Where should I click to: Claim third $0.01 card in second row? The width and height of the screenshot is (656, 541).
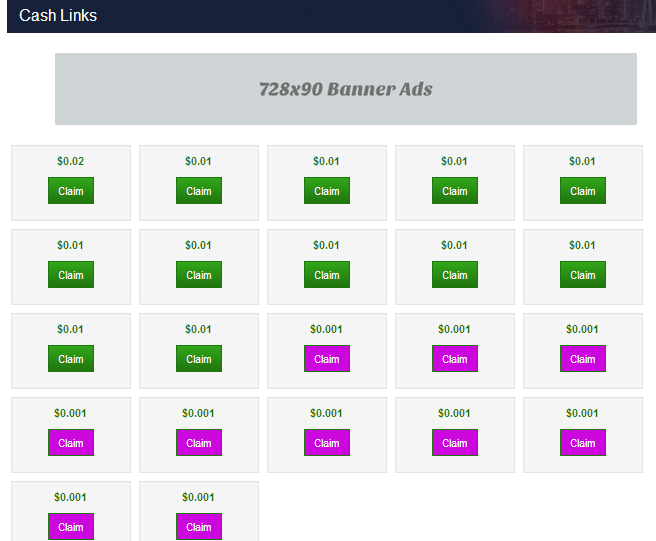[x=327, y=274]
